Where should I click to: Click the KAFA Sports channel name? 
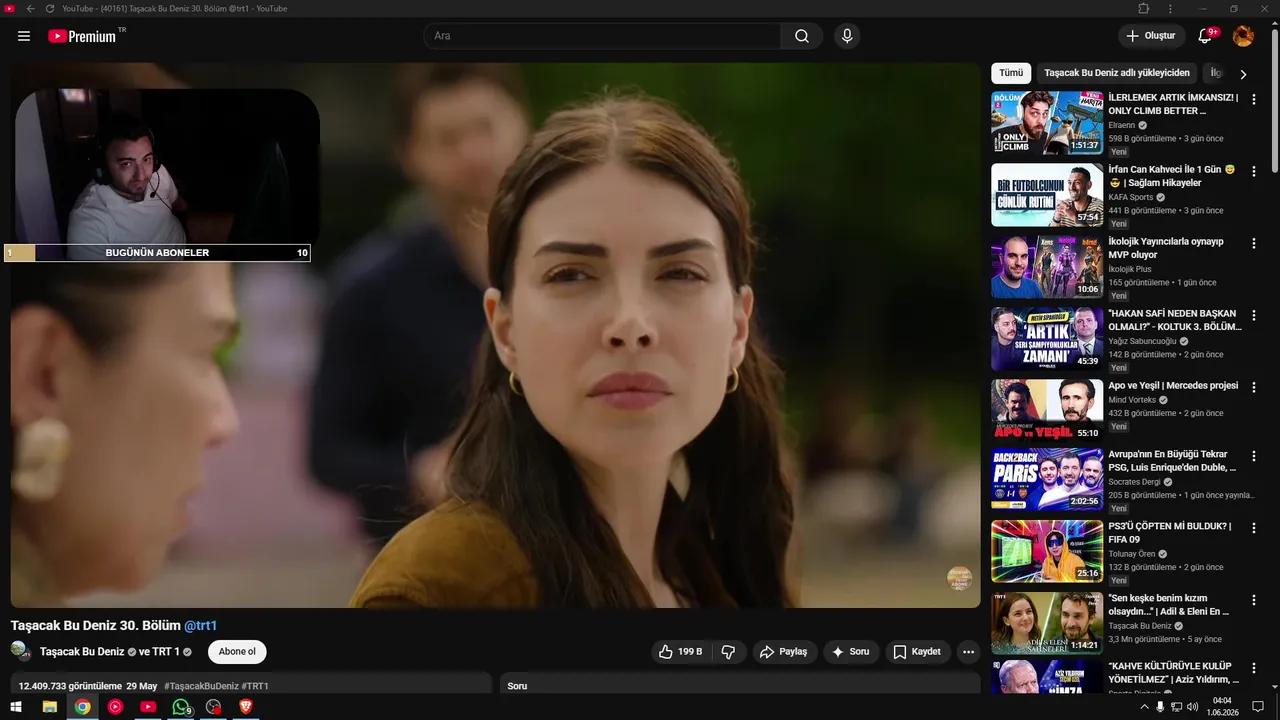click(x=1130, y=198)
